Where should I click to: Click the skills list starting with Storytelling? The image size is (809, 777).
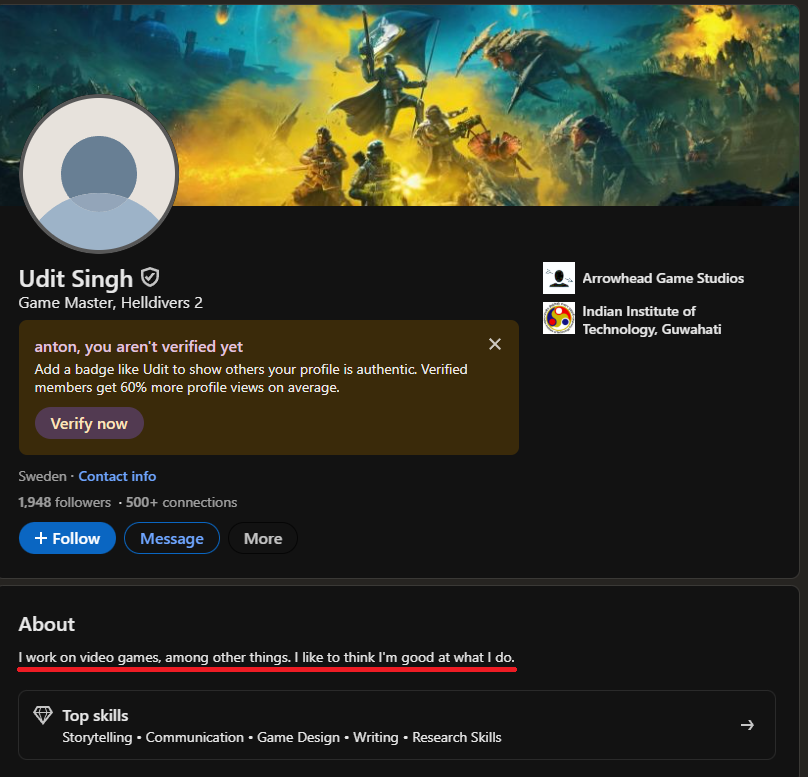coord(282,737)
